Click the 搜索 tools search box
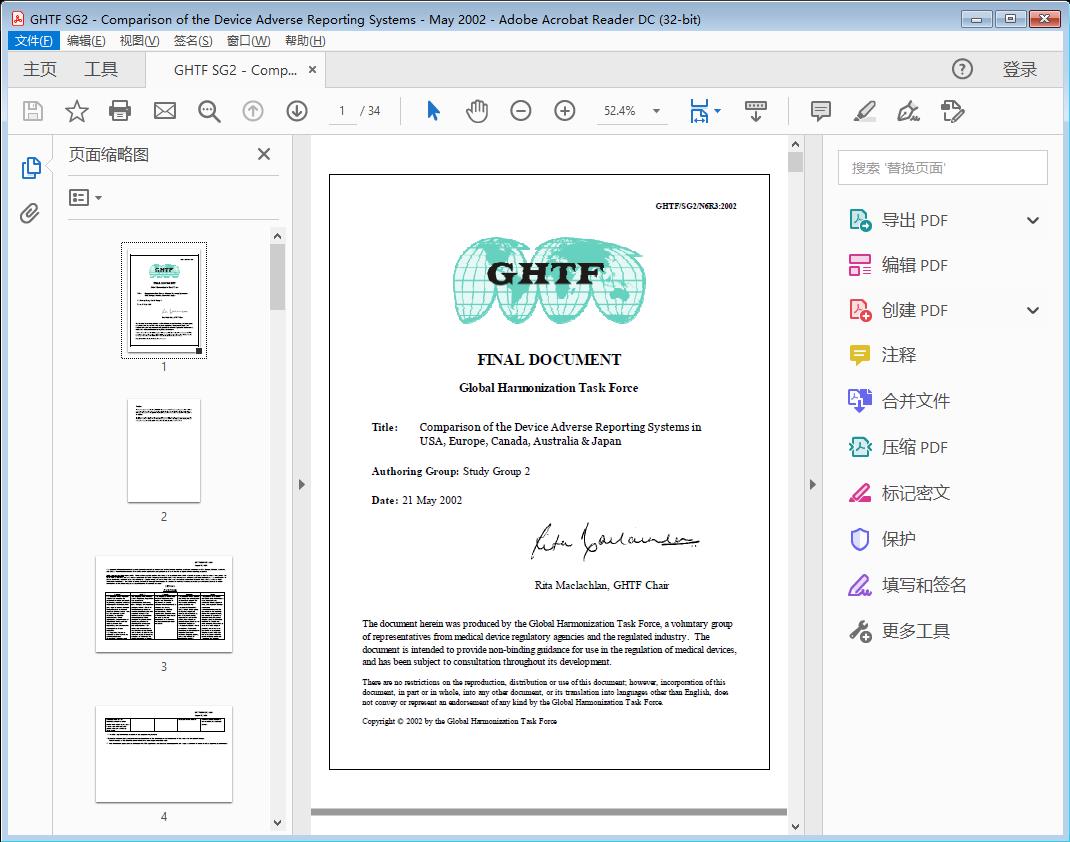This screenshot has height=842, width=1070. pyautogui.click(x=942, y=168)
